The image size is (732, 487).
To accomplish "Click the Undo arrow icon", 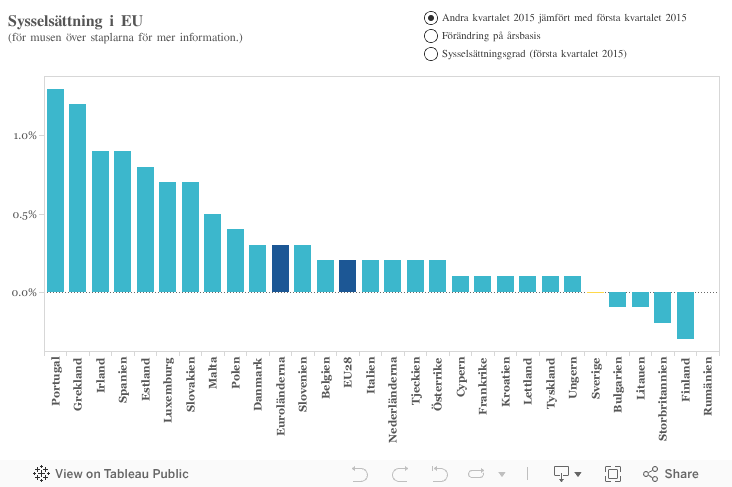I will 361,474.
